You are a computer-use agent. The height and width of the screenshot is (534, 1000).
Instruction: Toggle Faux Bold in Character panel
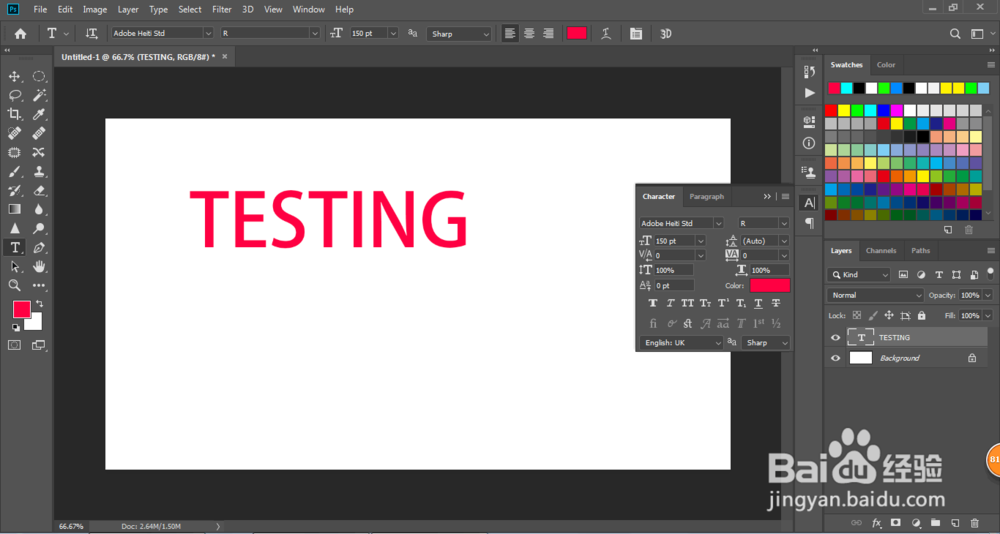(x=652, y=304)
